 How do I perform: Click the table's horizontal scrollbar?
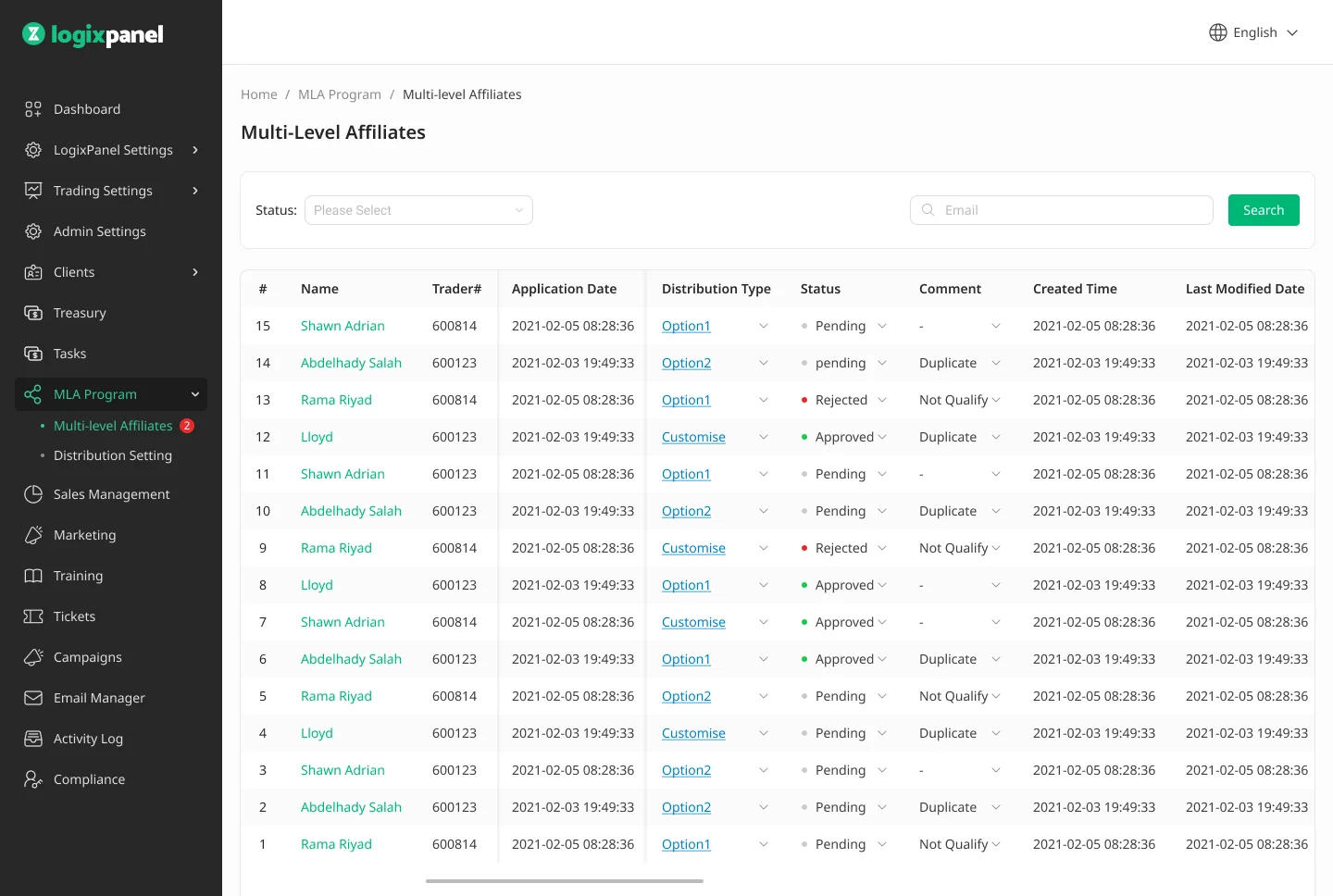(565, 881)
